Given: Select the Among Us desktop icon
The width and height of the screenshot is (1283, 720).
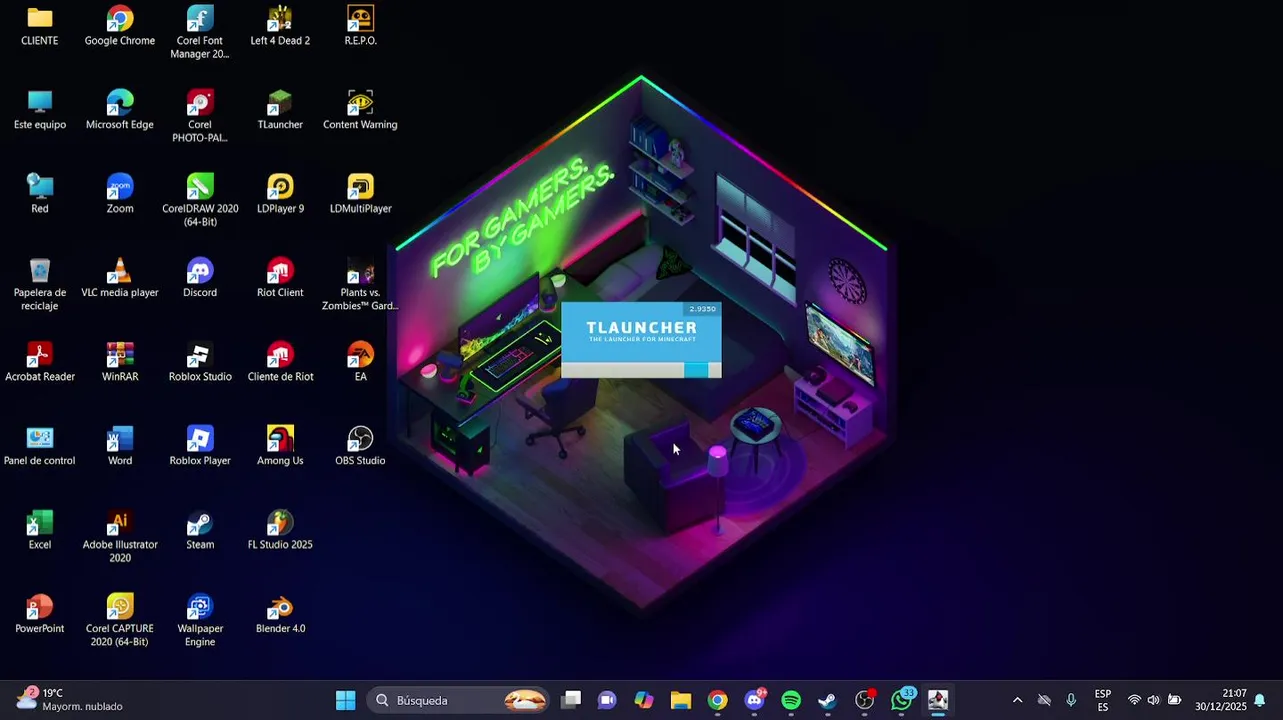Looking at the screenshot, I should click(x=280, y=446).
